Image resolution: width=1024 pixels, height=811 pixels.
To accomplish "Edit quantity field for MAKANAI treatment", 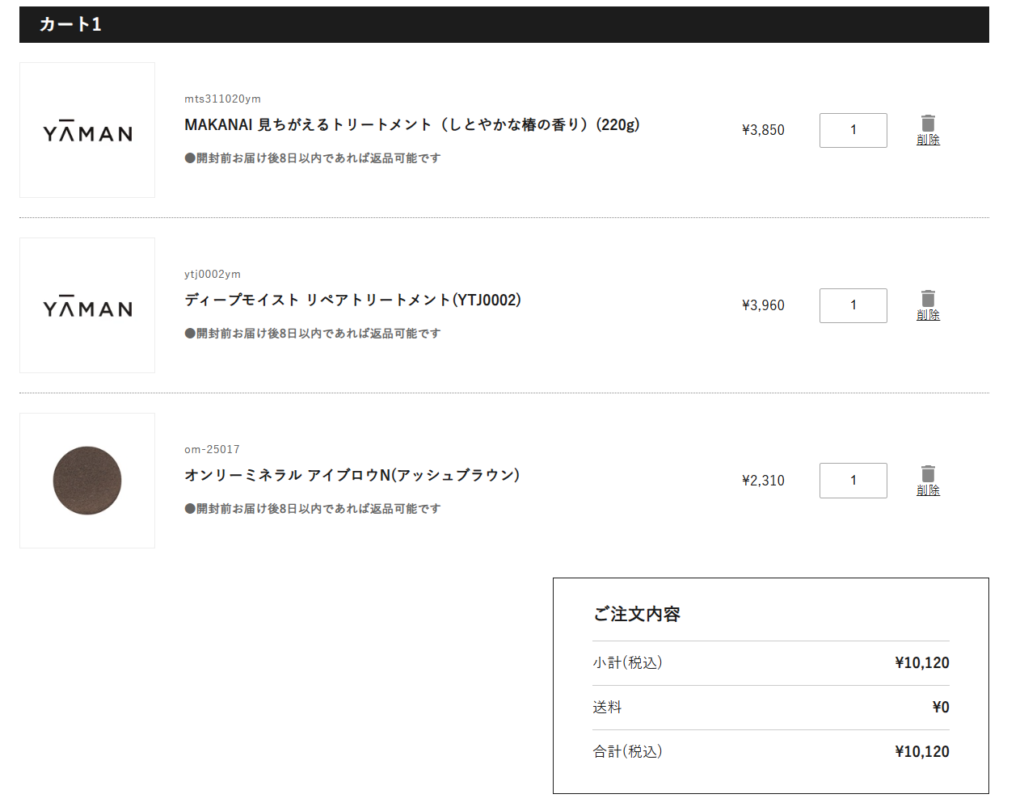I will click(x=853, y=130).
